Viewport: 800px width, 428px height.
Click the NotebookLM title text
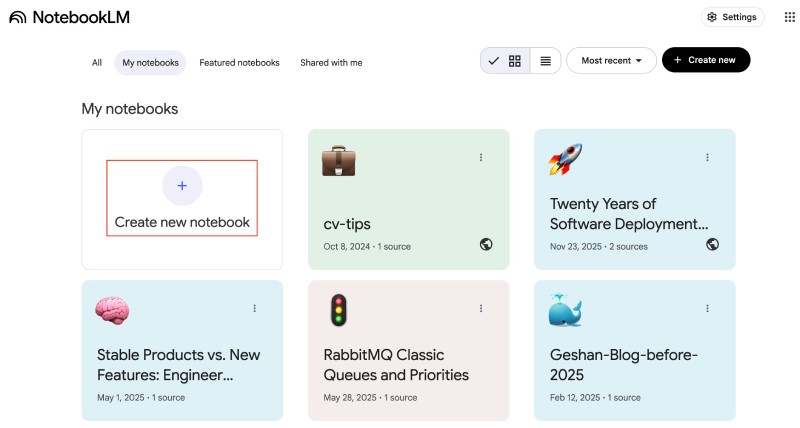coord(81,17)
